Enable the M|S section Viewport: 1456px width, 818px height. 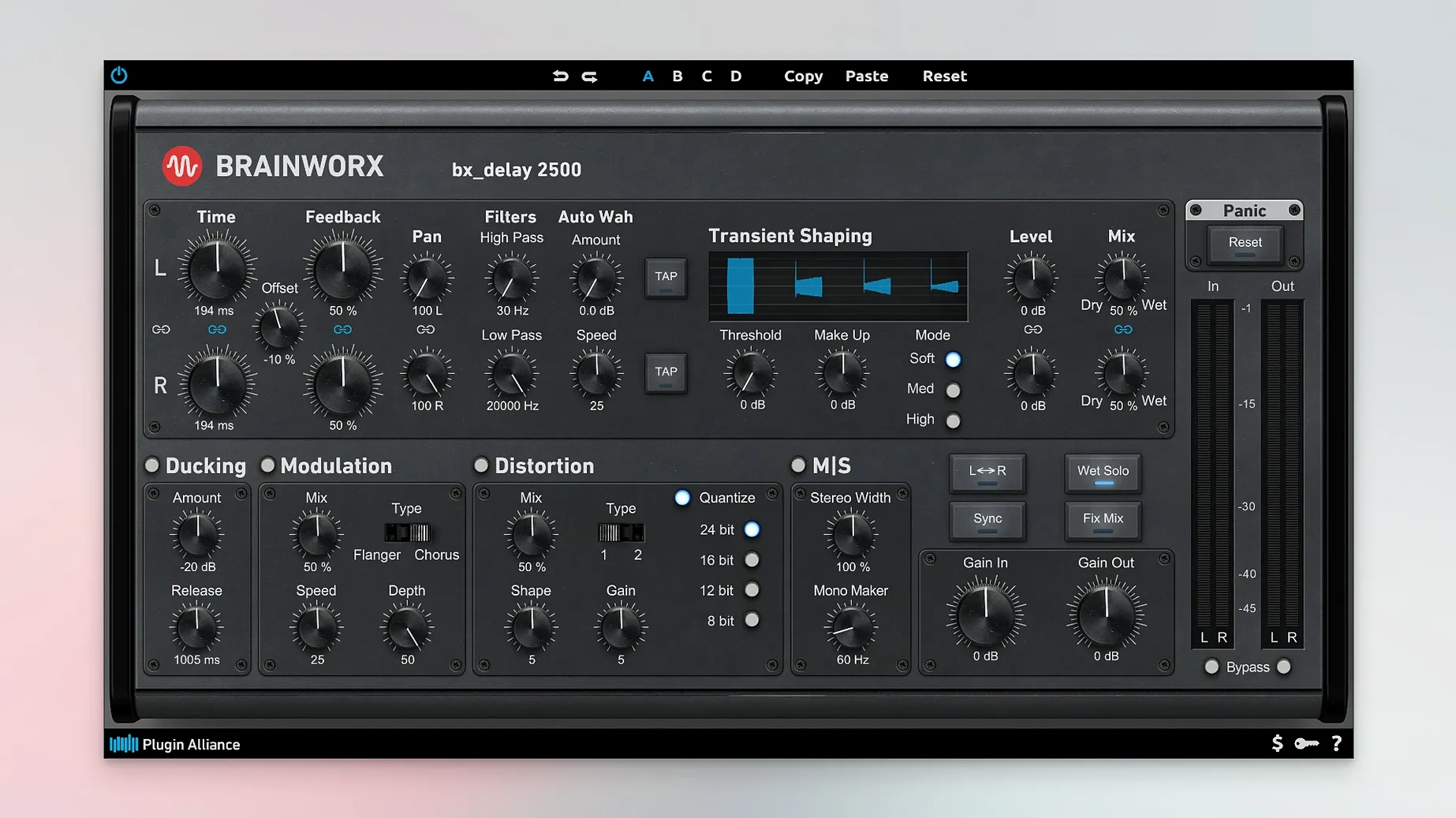click(x=798, y=465)
